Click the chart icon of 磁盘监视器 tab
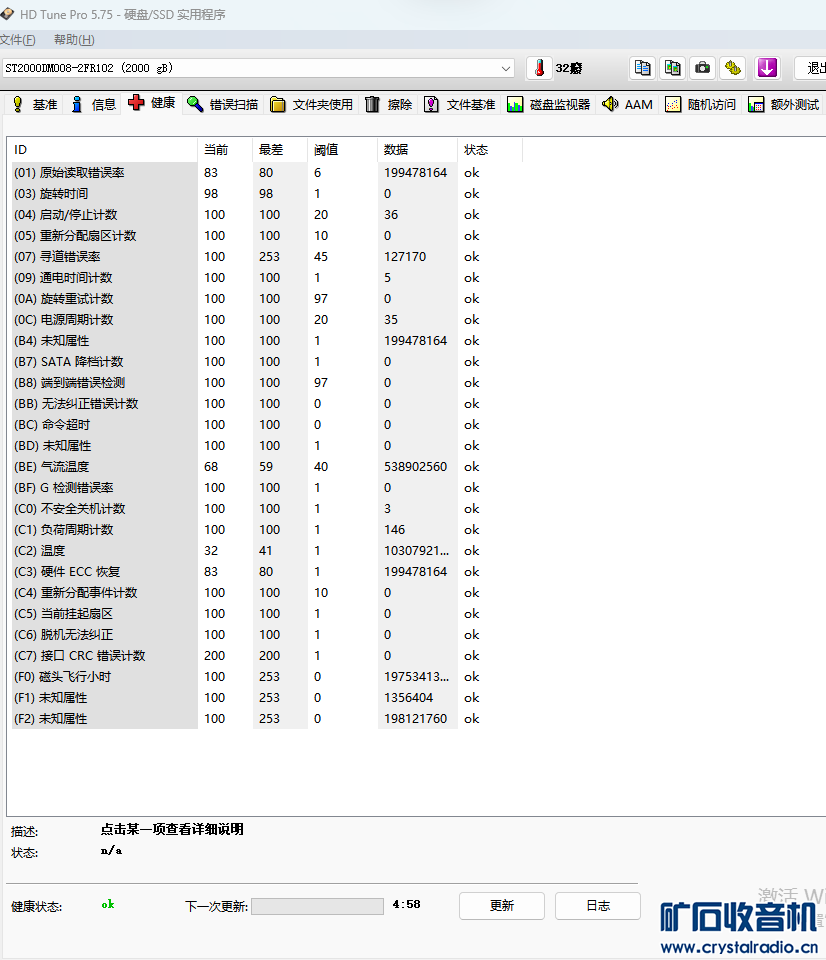826x960 pixels. coord(515,105)
